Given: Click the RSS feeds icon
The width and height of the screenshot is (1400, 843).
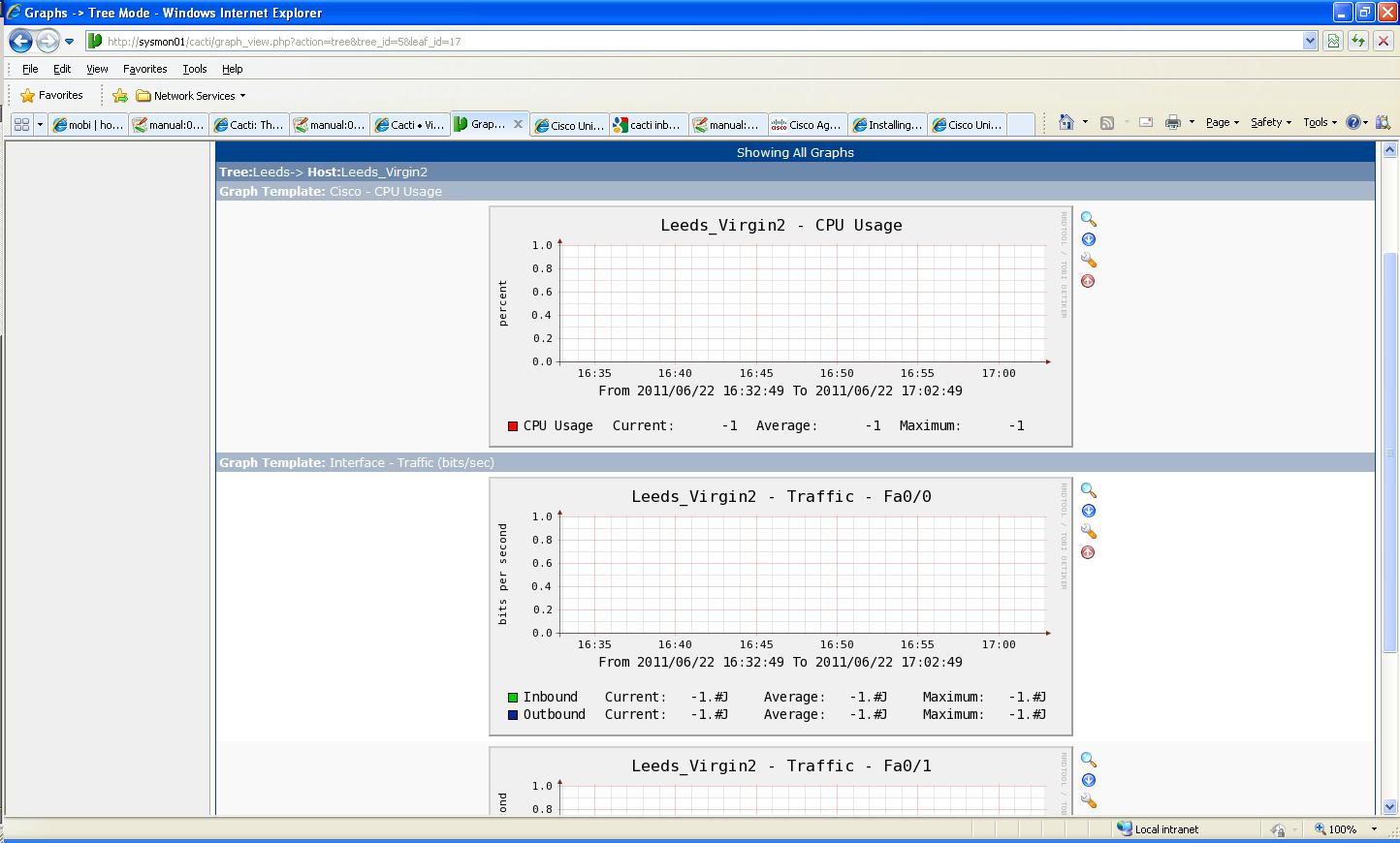Looking at the screenshot, I should [1106, 122].
